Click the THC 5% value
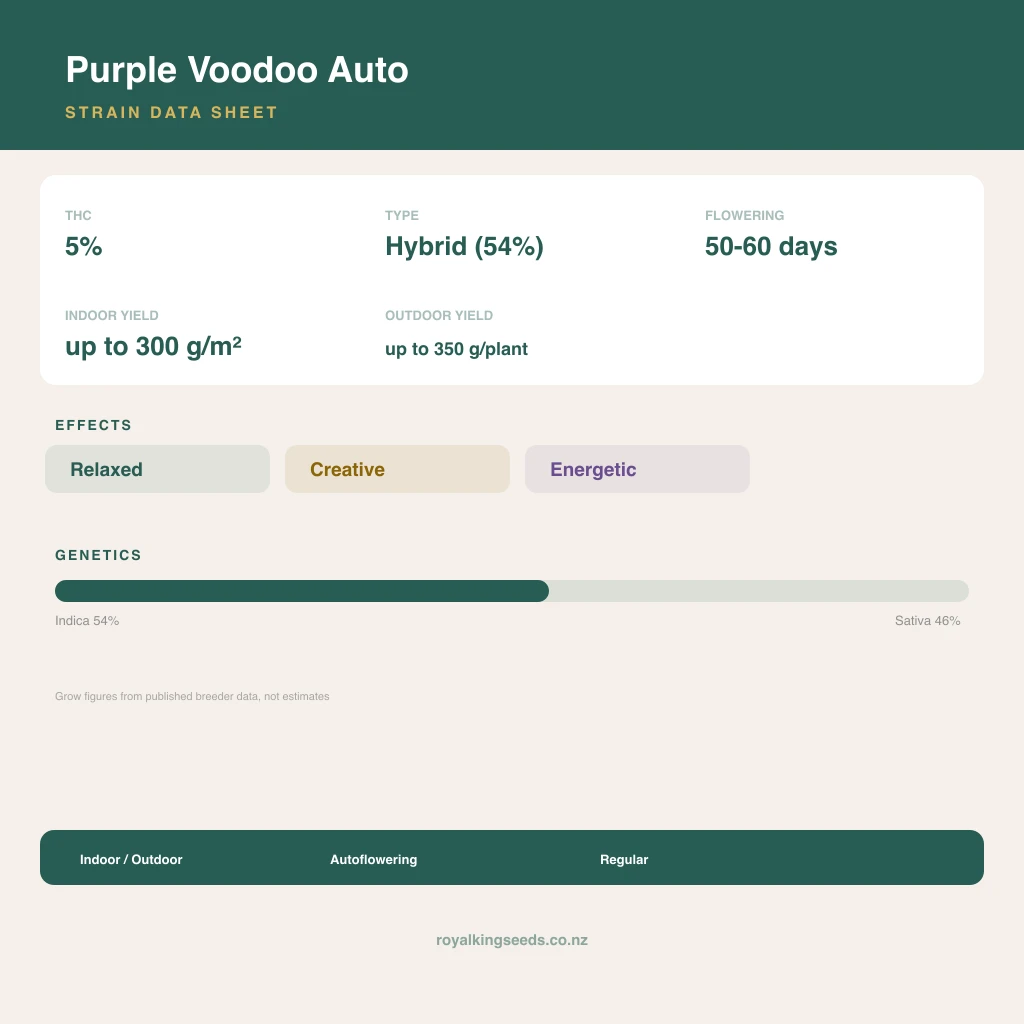Viewport: 1024px width, 1024px height. click(x=84, y=246)
